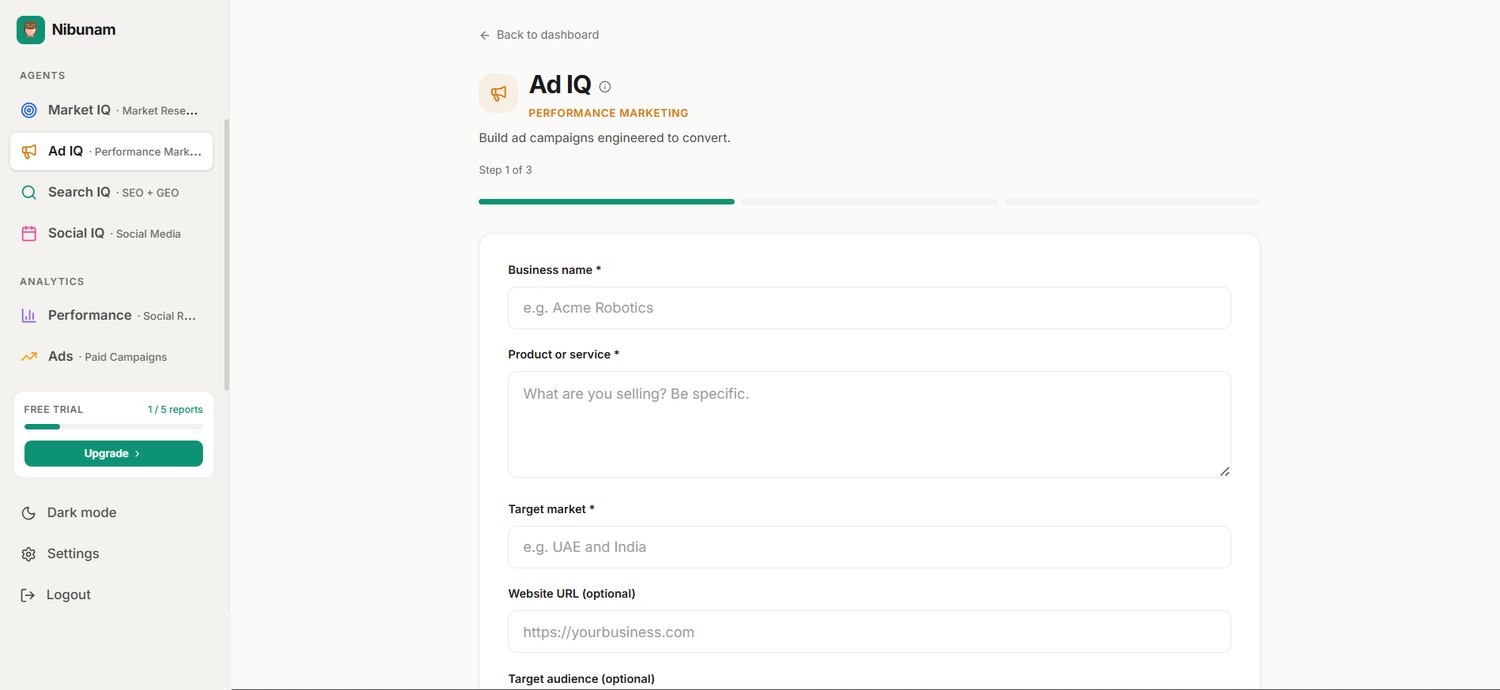Click the Website URL input field
The width and height of the screenshot is (1500, 690).
point(869,632)
